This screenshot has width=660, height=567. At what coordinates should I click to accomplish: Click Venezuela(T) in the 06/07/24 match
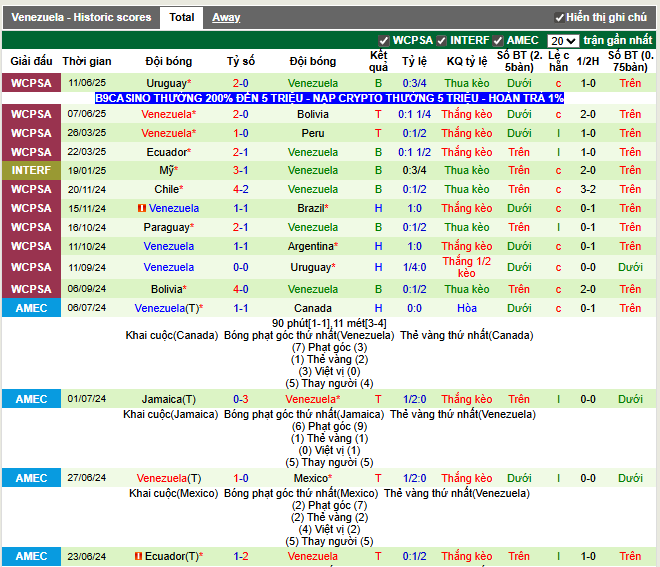(x=169, y=308)
